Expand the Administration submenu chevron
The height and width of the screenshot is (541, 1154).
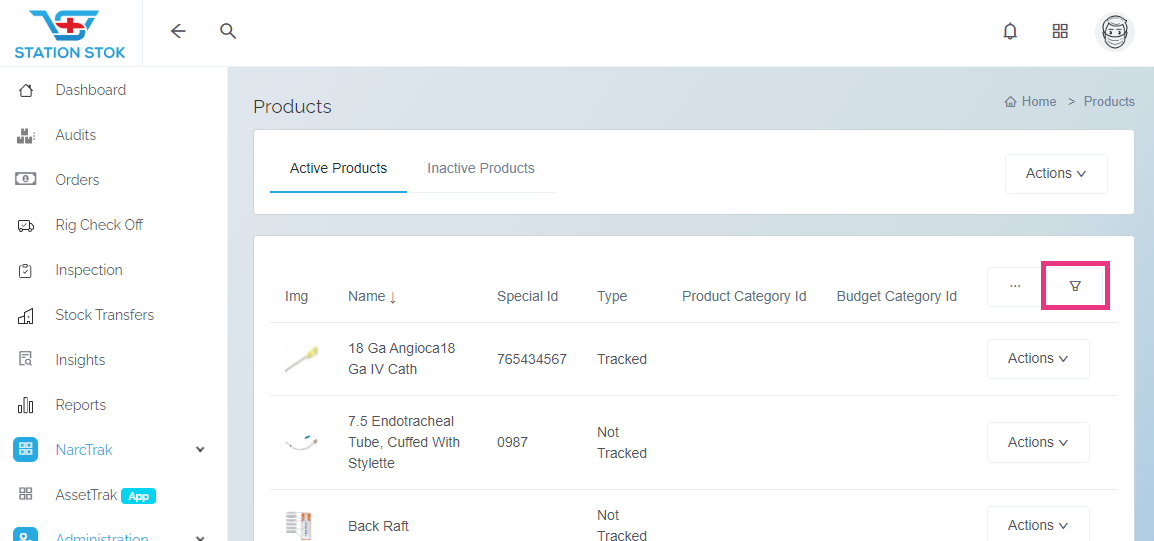click(199, 537)
